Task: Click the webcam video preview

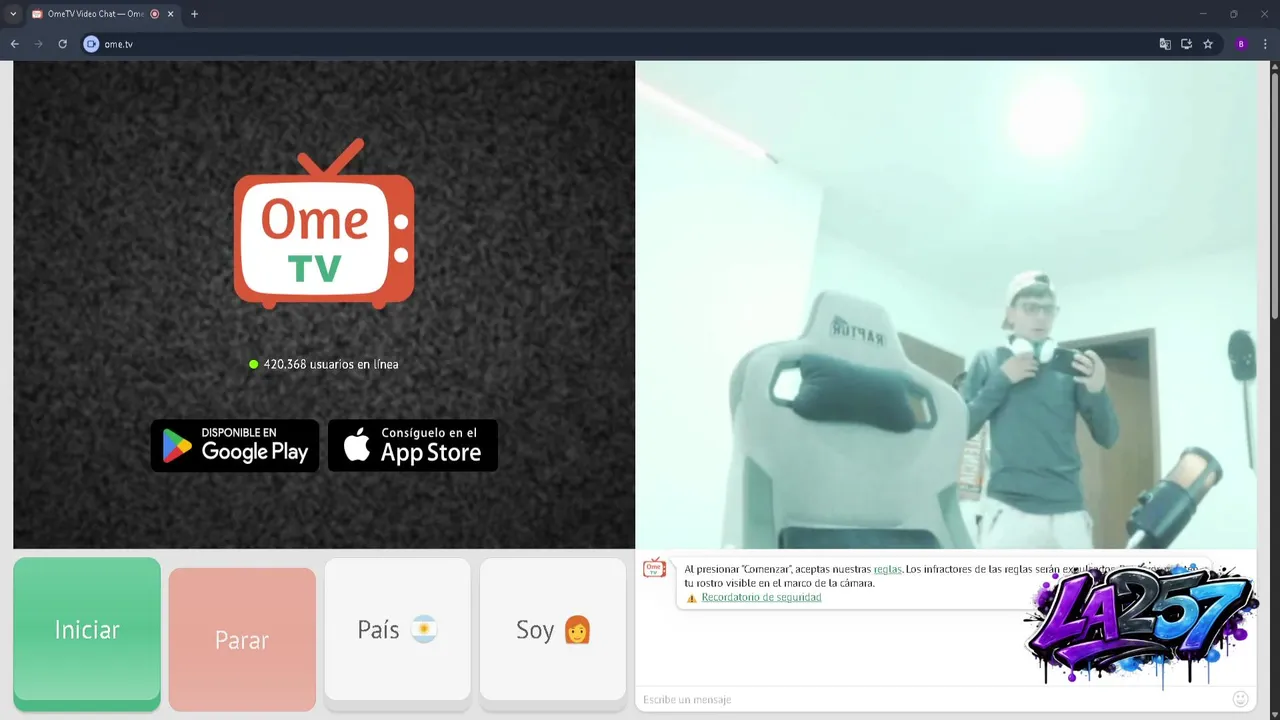Action: tap(946, 305)
